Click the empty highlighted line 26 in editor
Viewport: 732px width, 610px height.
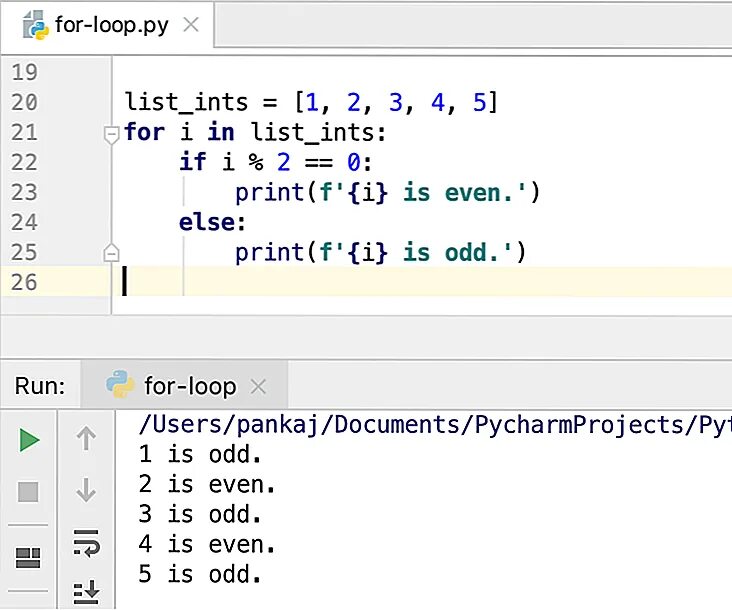pos(422,282)
